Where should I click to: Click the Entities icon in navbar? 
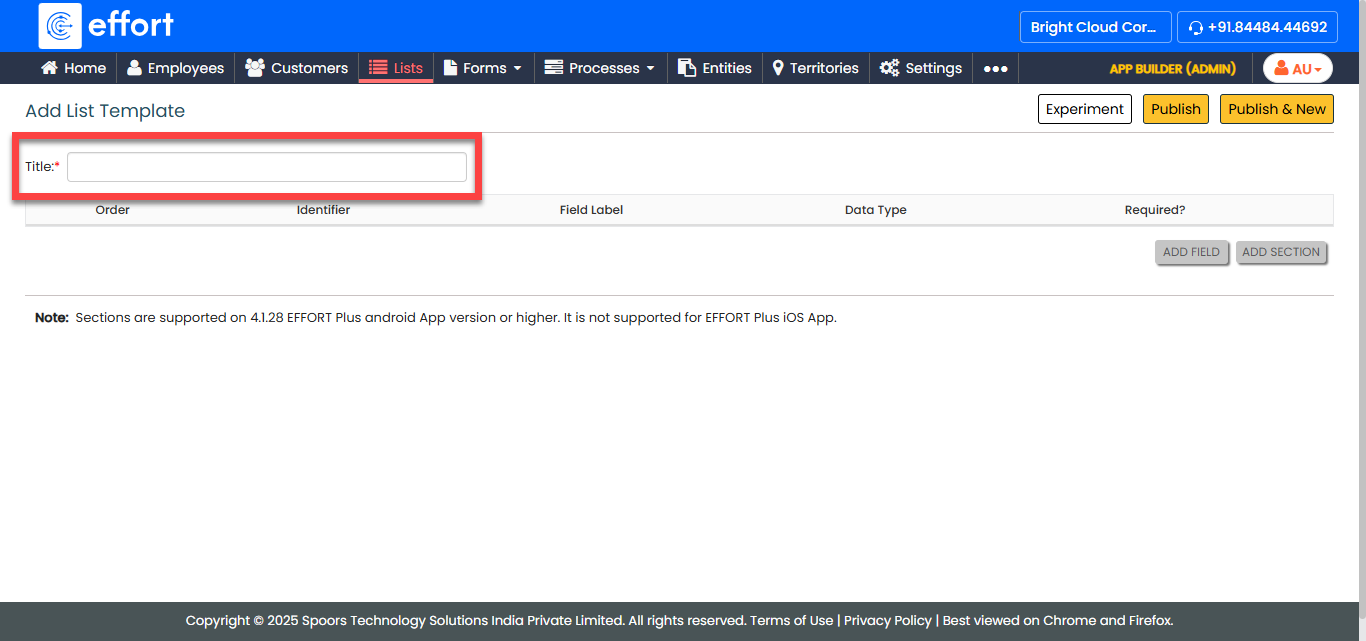click(x=687, y=68)
